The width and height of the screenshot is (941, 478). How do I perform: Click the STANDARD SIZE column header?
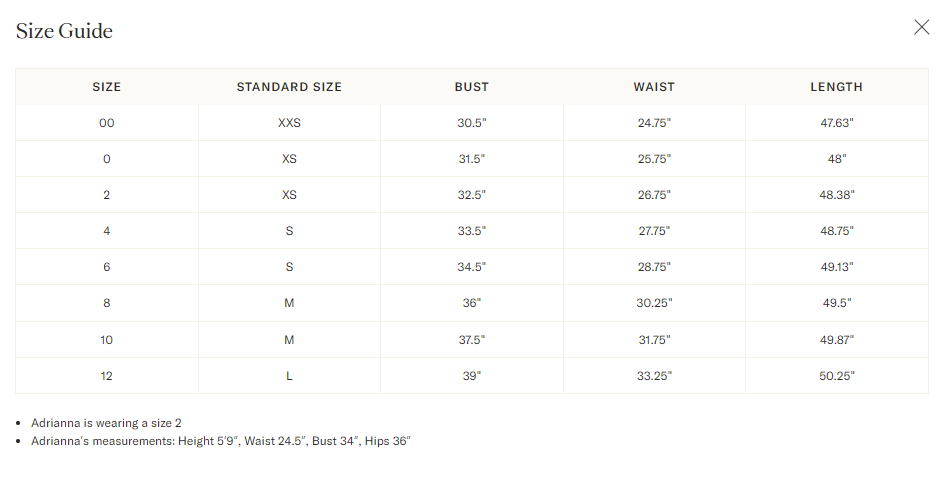(x=289, y=87)
